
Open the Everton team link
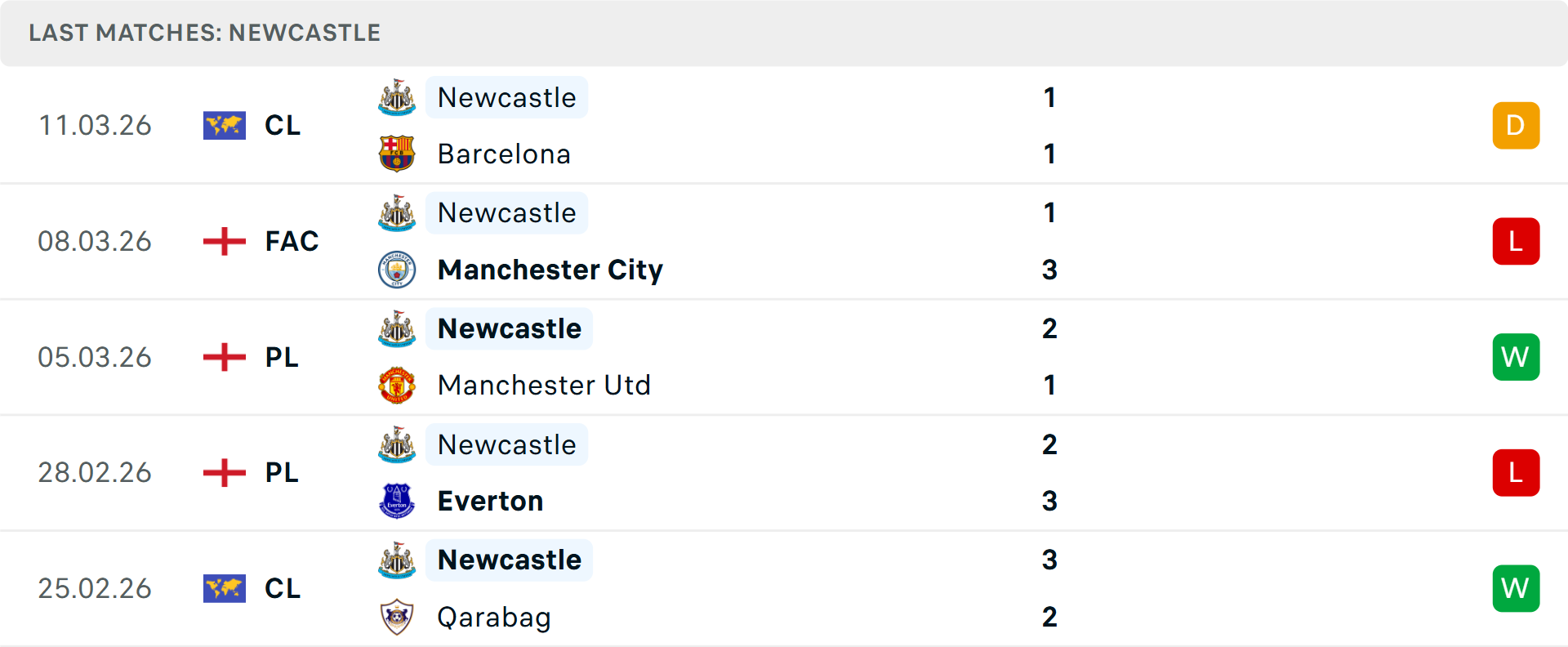[490, 501]
